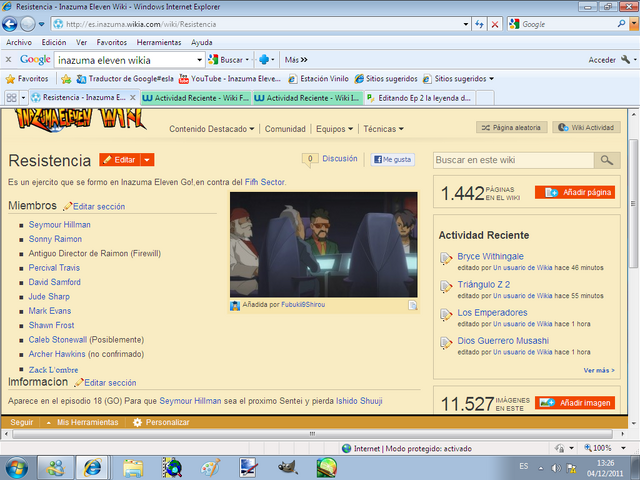Click the wiki search magnifier button
640x480 pixels.
click(607, 160)
